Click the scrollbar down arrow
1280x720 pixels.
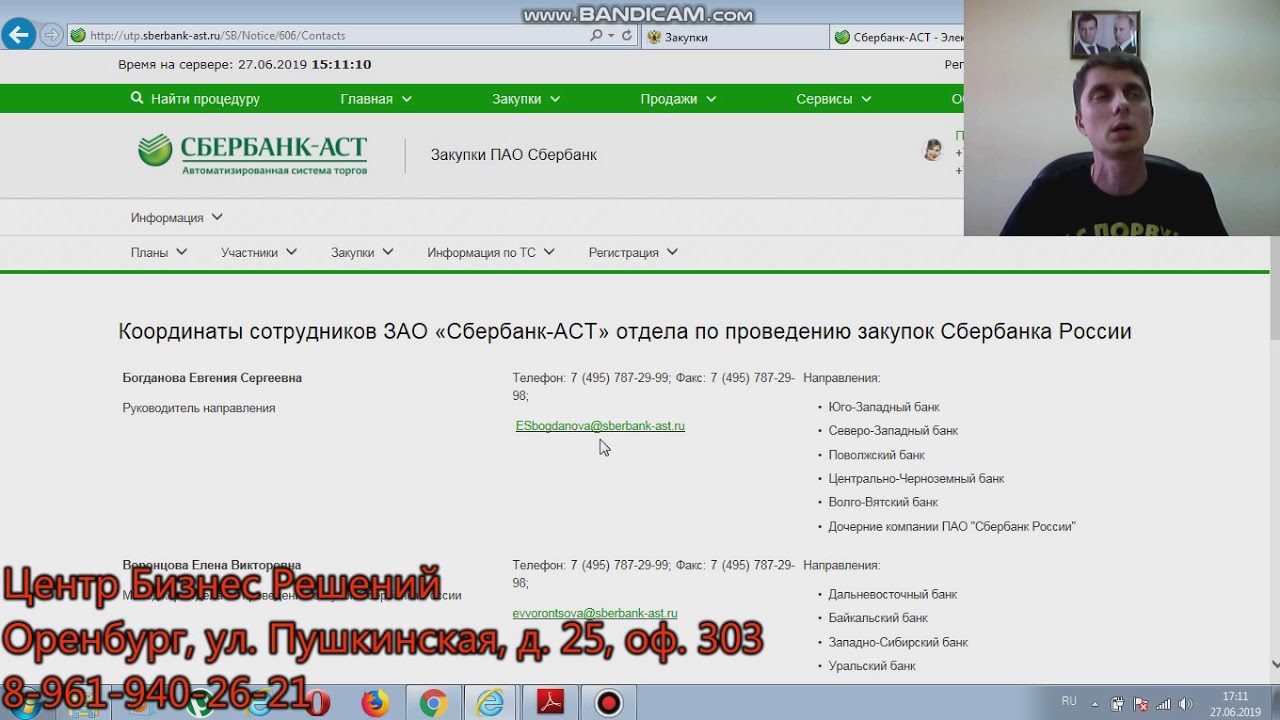[x=1274, y=663]
